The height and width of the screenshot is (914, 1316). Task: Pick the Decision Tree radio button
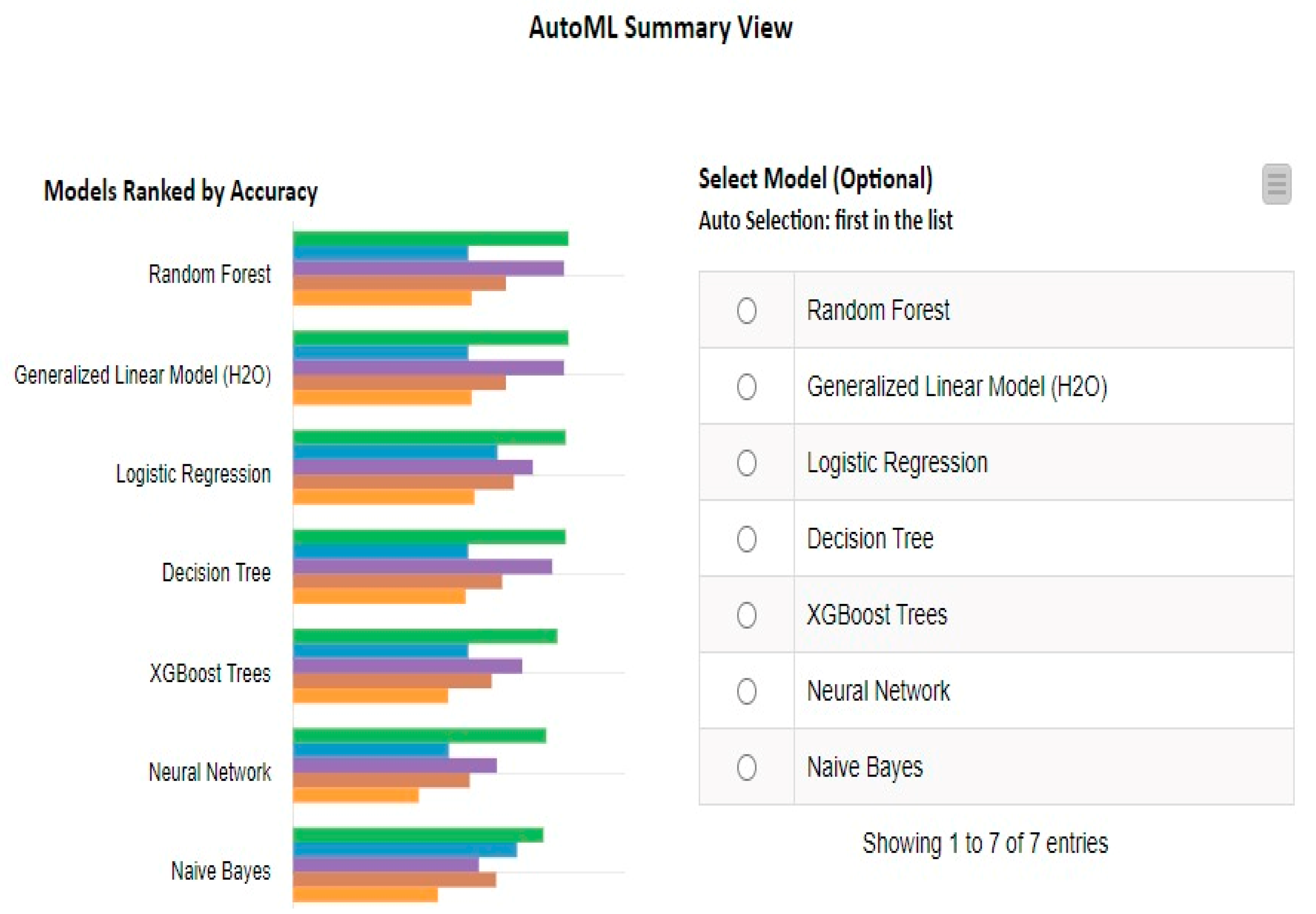coord(746,539)
